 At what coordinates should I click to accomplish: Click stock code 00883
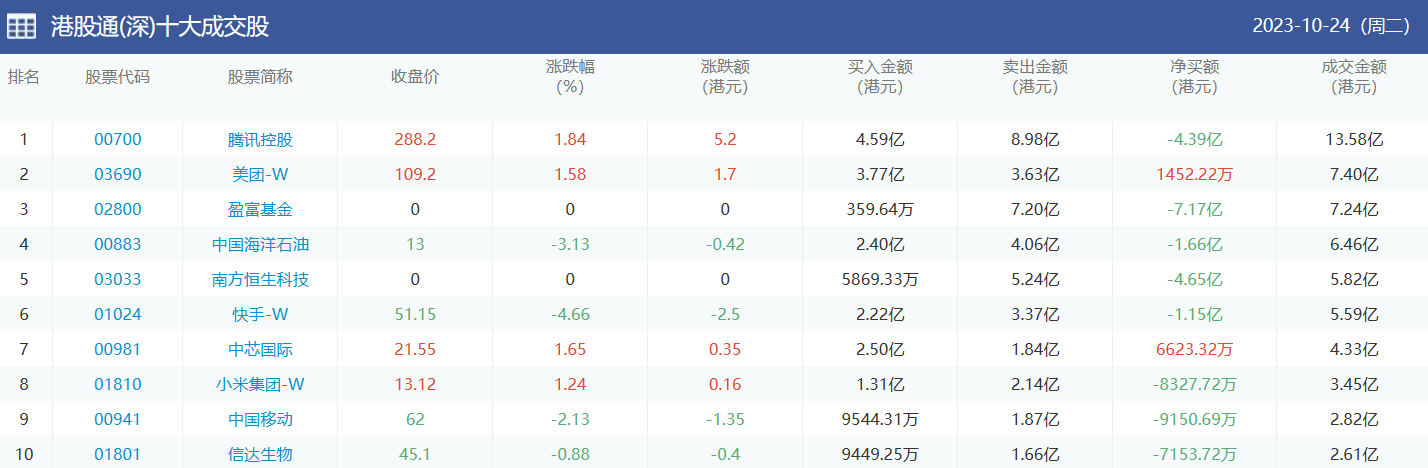click(118, 245)
